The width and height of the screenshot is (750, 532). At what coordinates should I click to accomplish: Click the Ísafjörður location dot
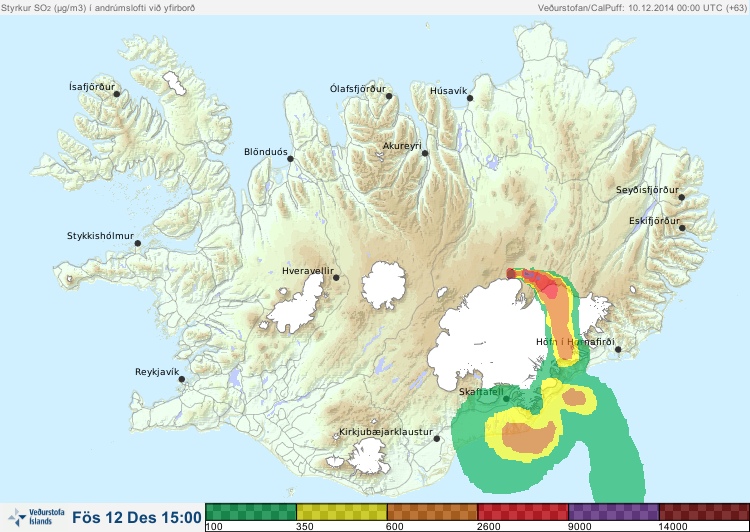(x=117, y=94)
